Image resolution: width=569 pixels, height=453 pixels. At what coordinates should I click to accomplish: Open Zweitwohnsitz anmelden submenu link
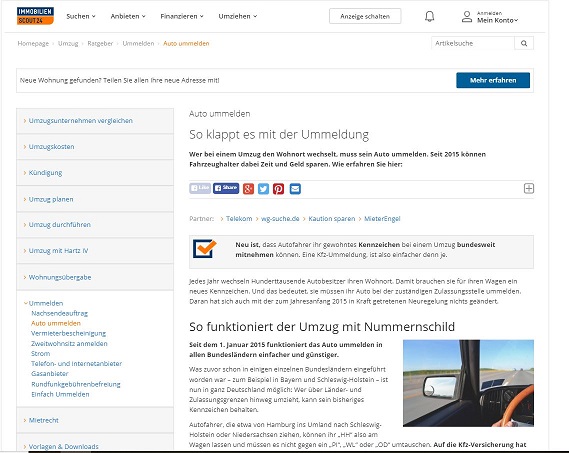[69, 343]
